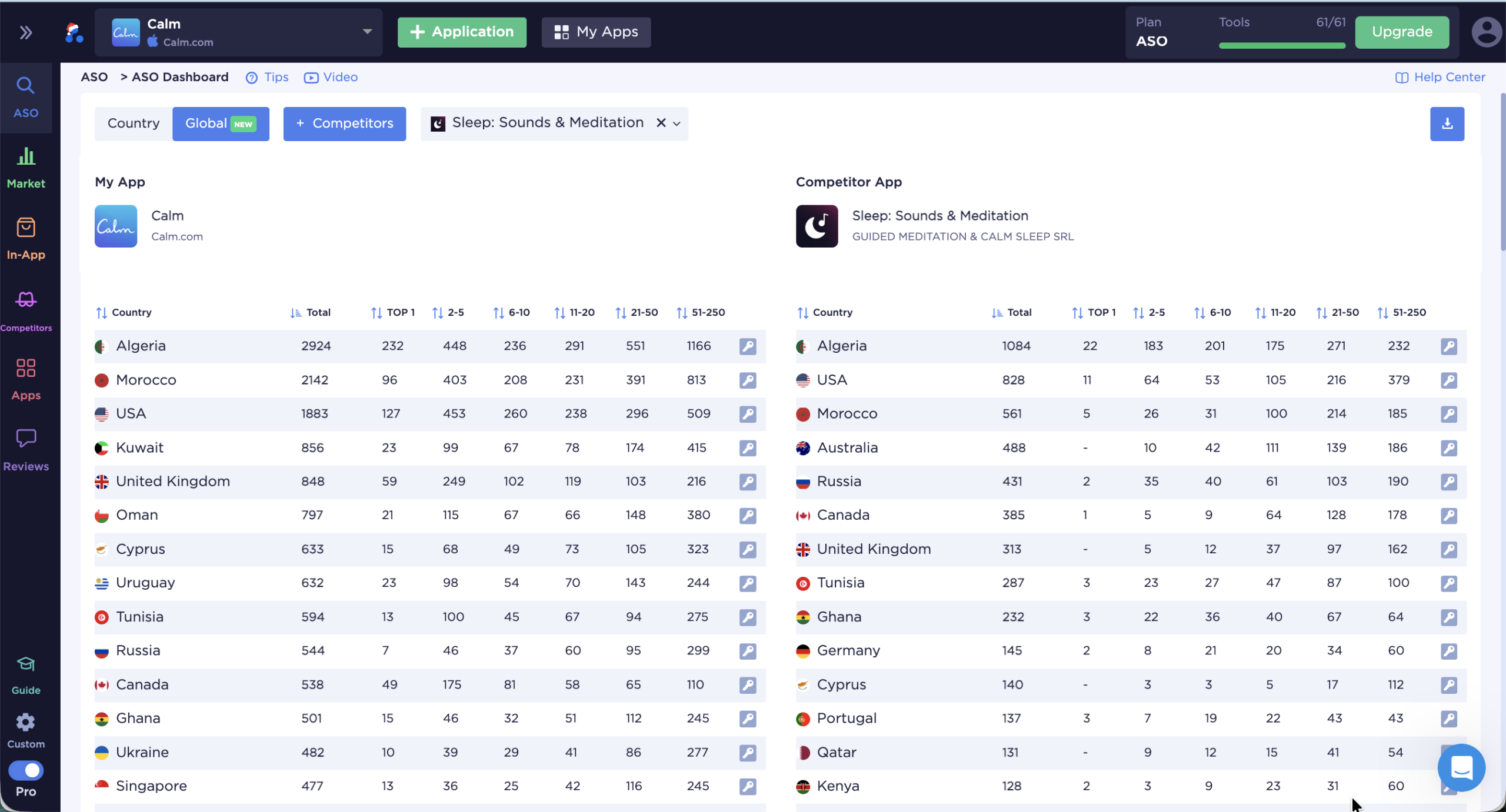Screen dimensions: 1506x812
Task: Expand the sidebar with double chevron
Action: 26,32
